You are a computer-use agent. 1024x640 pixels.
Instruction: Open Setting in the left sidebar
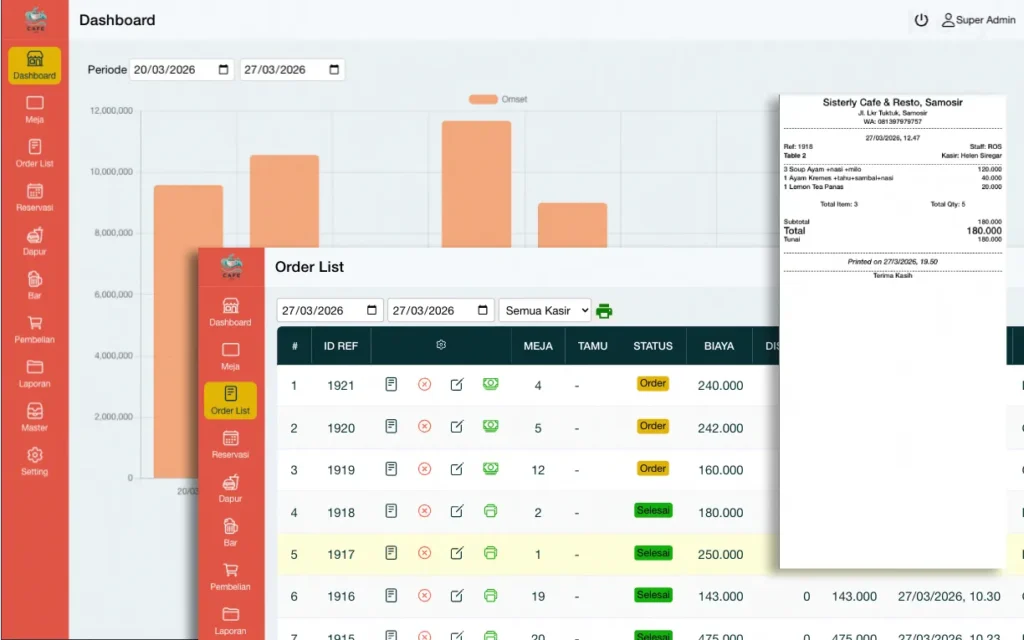(x=35, y=460)
